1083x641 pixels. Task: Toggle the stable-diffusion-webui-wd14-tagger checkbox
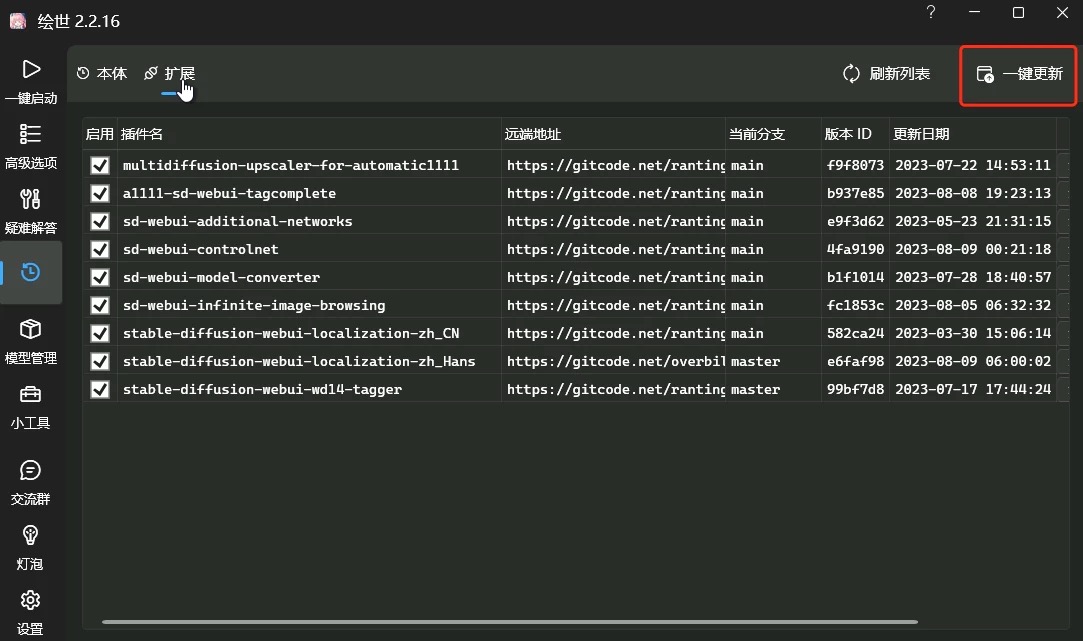pyautogui.click(x=99, y=389)
